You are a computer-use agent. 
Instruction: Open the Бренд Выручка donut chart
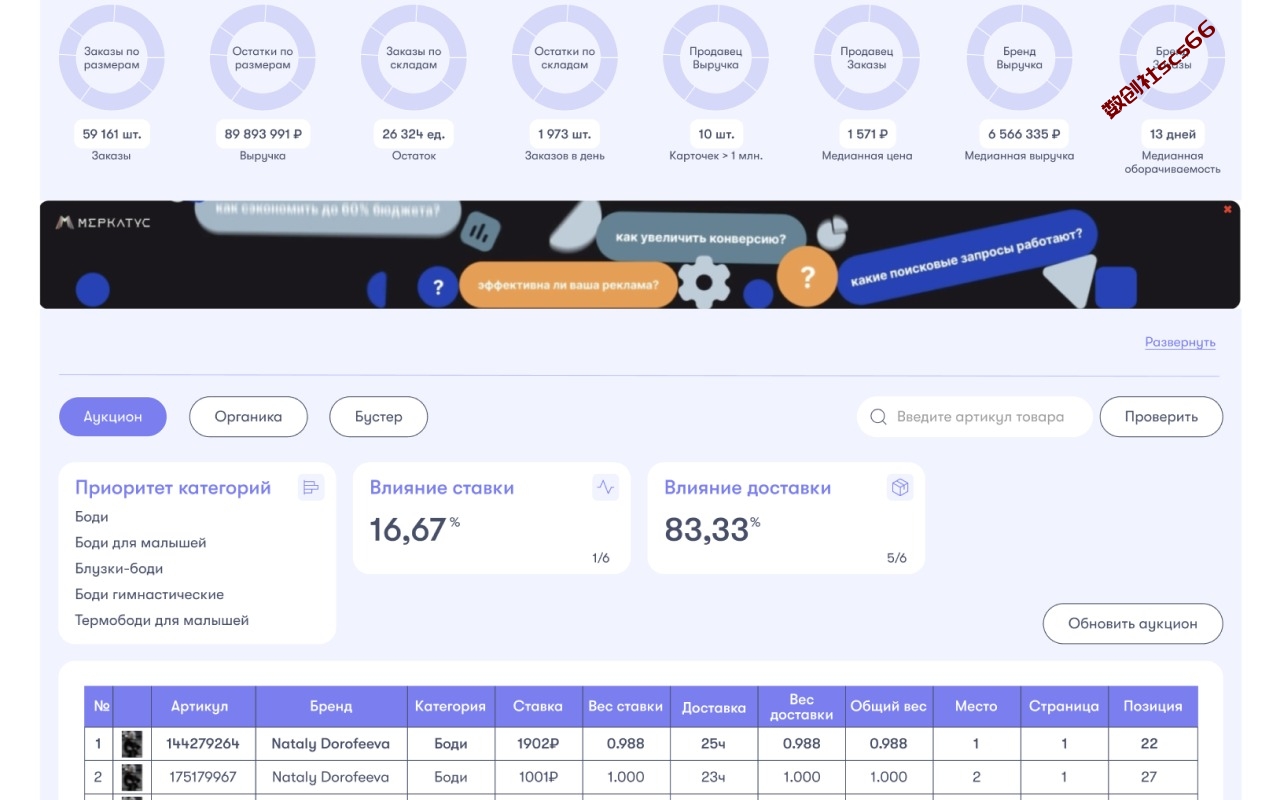1019,58
